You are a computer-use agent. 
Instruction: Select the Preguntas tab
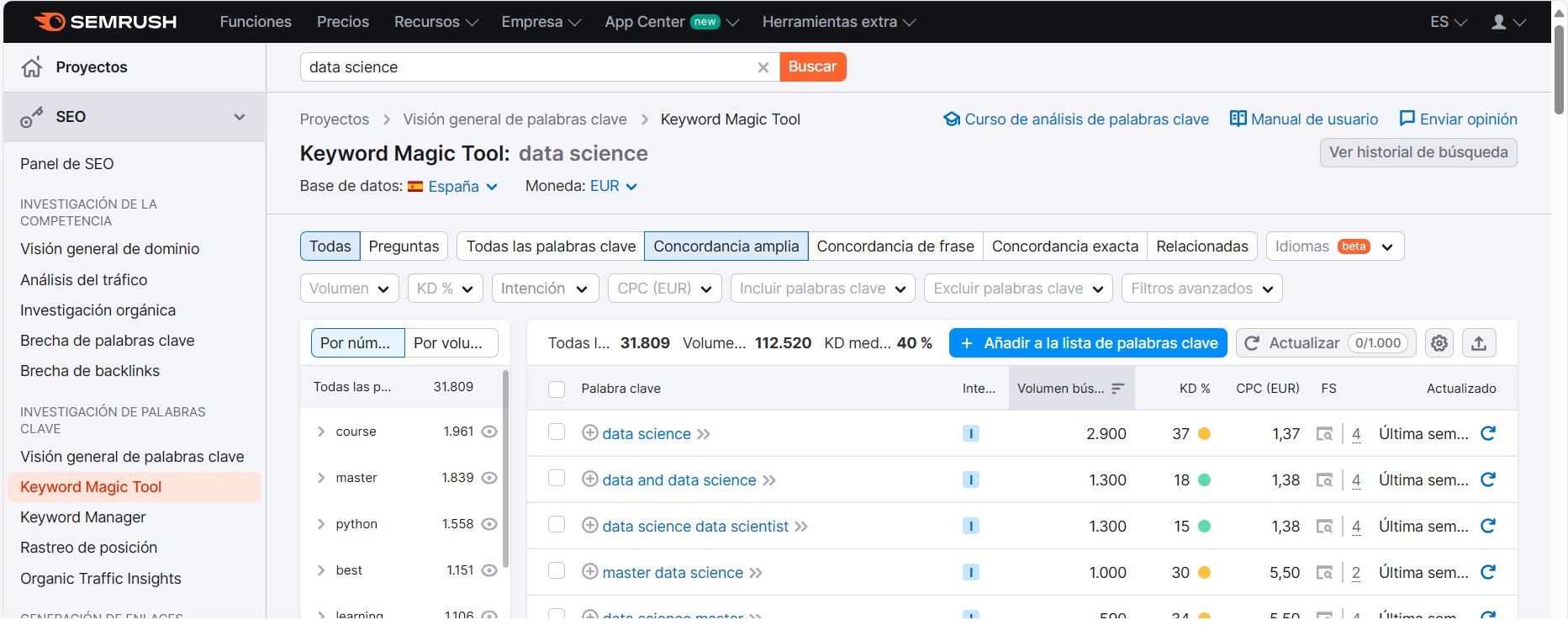404,246
